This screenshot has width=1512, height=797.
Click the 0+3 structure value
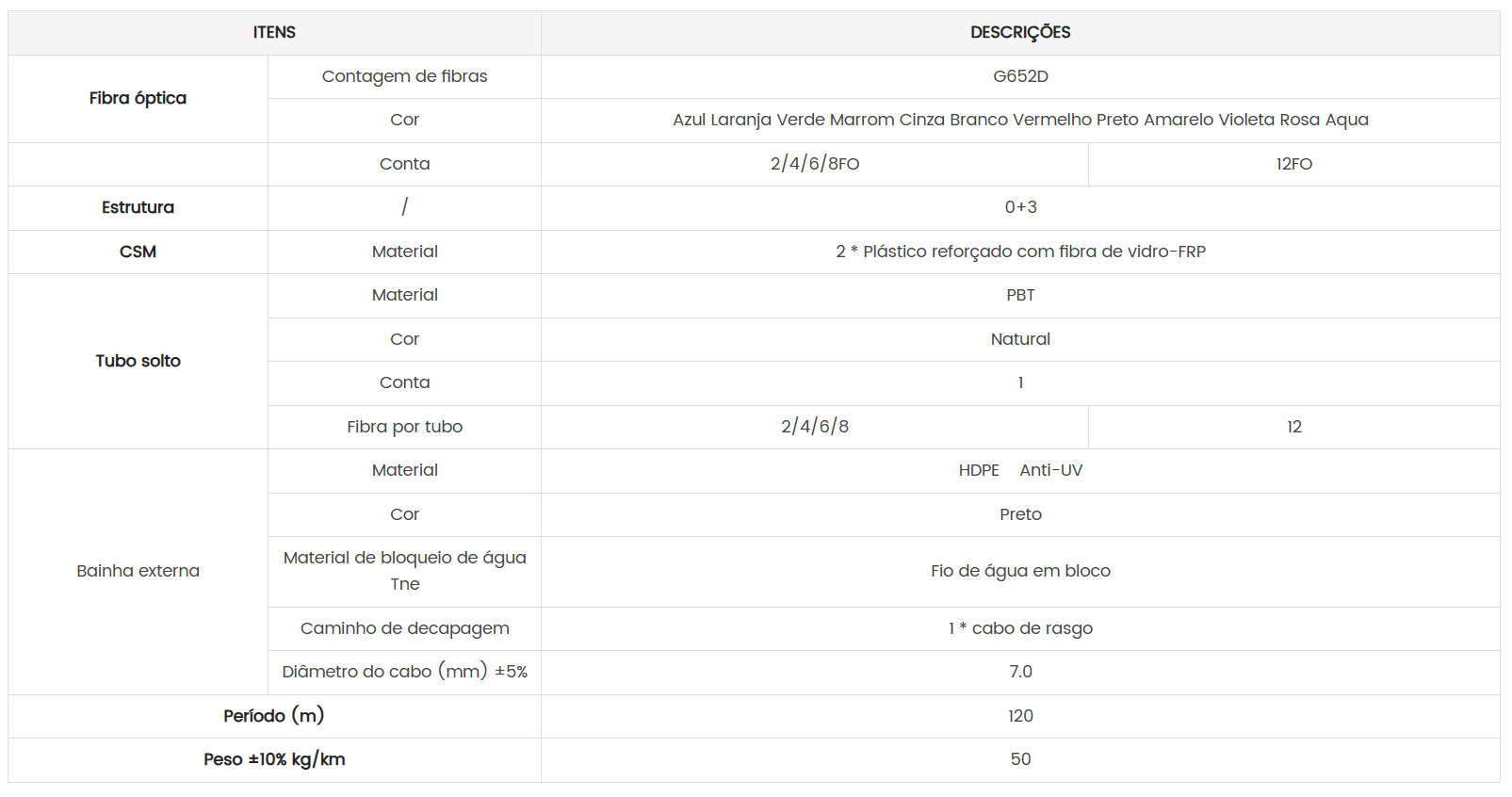coord(1020,208)
